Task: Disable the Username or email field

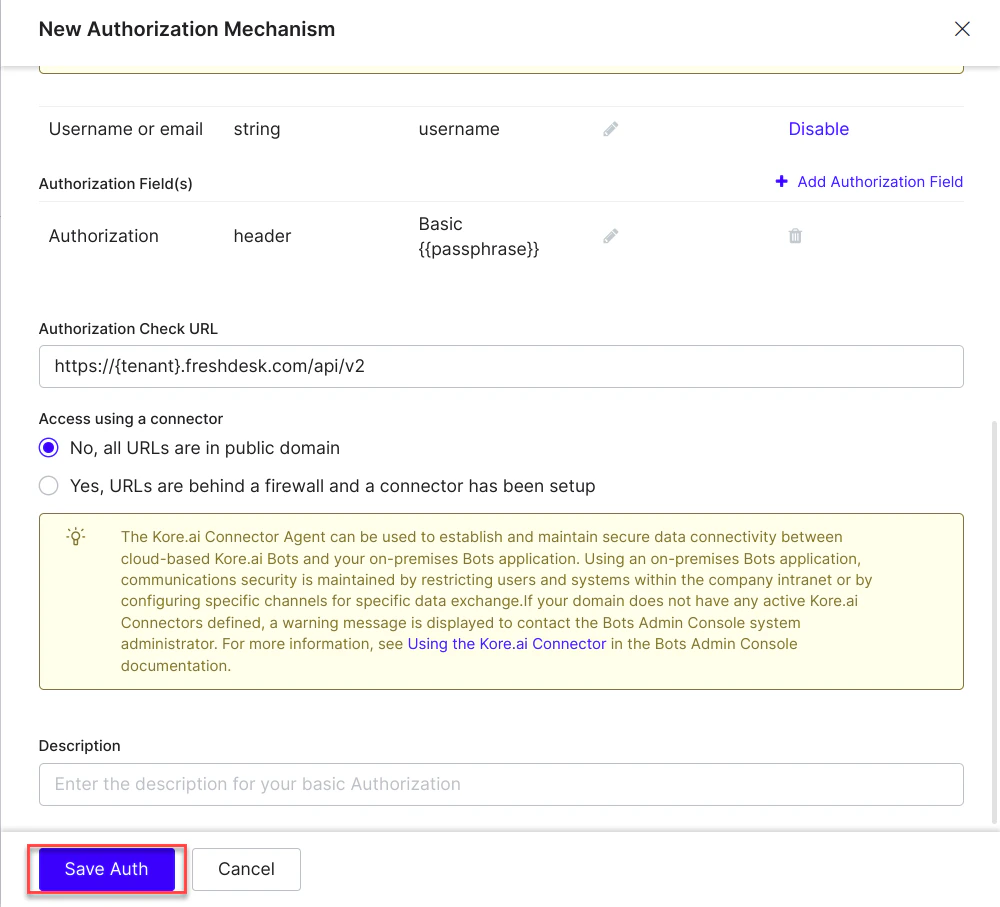Action: click(818, 128)
